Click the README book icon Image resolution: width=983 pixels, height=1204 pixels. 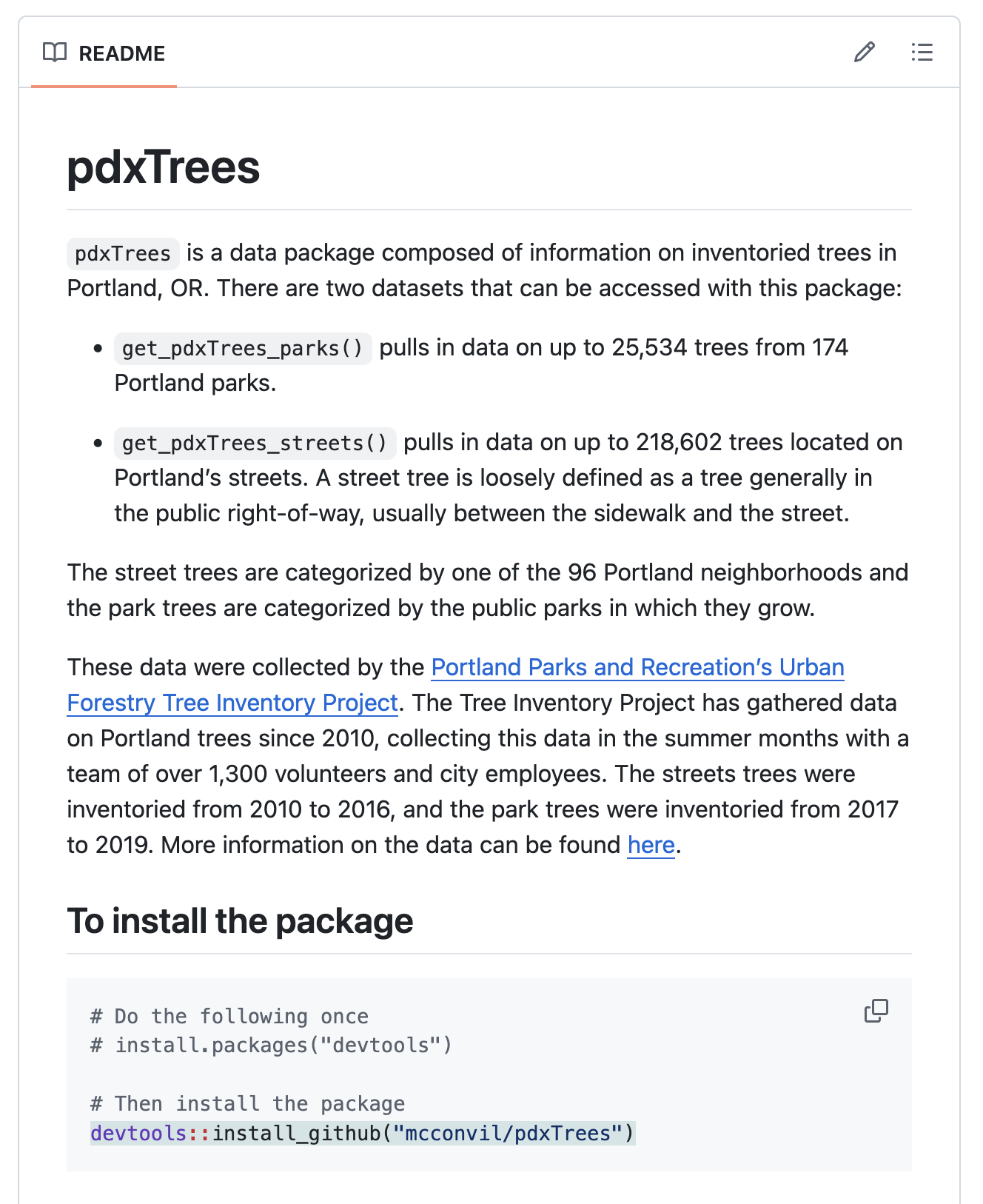[x=55, y=53]
